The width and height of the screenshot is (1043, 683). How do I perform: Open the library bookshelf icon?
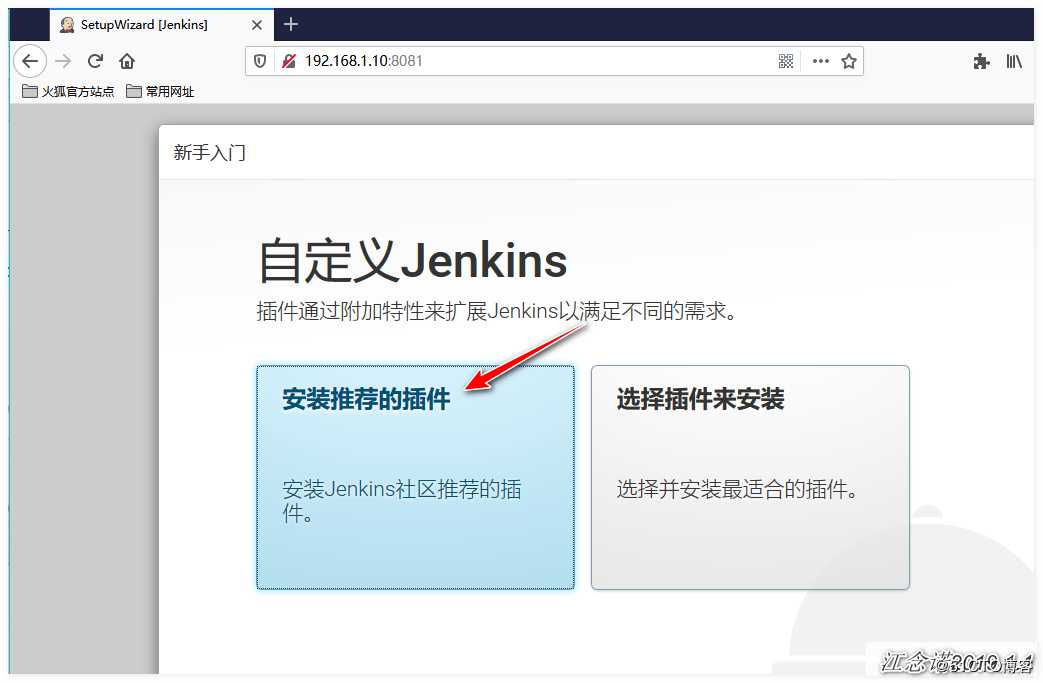tap(1014, 61)
